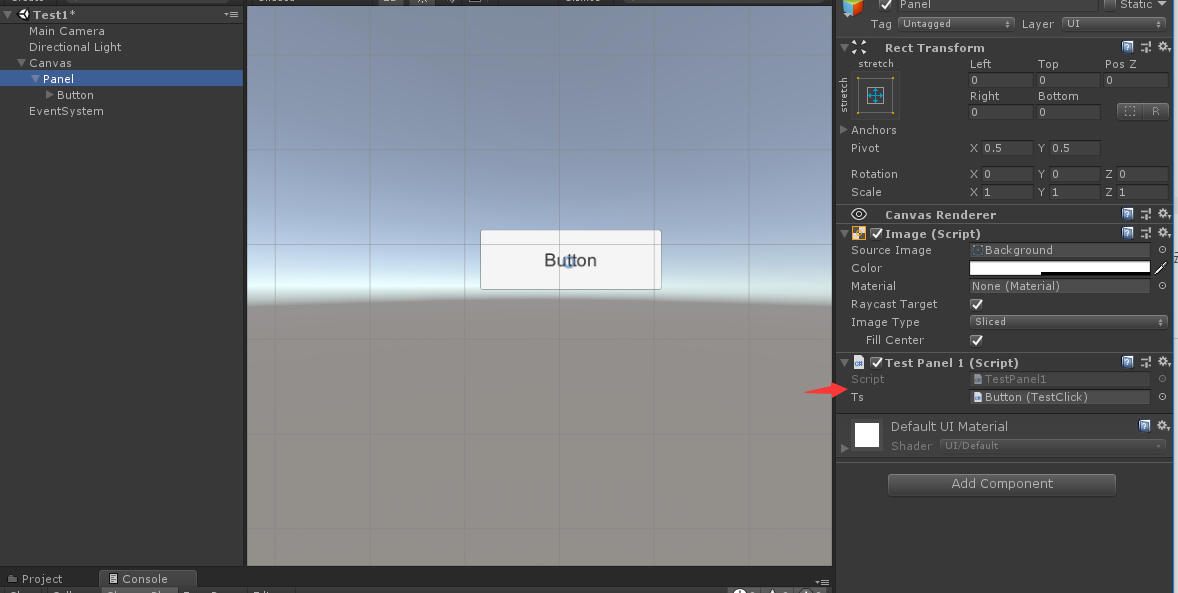Pick a color with the eyedropper icon

[x=1163, y=268]
